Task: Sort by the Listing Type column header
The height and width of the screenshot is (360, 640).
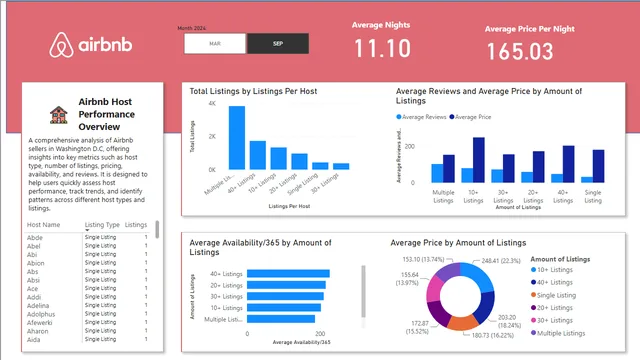Action: pyautogui.click(x=102, y=225)
